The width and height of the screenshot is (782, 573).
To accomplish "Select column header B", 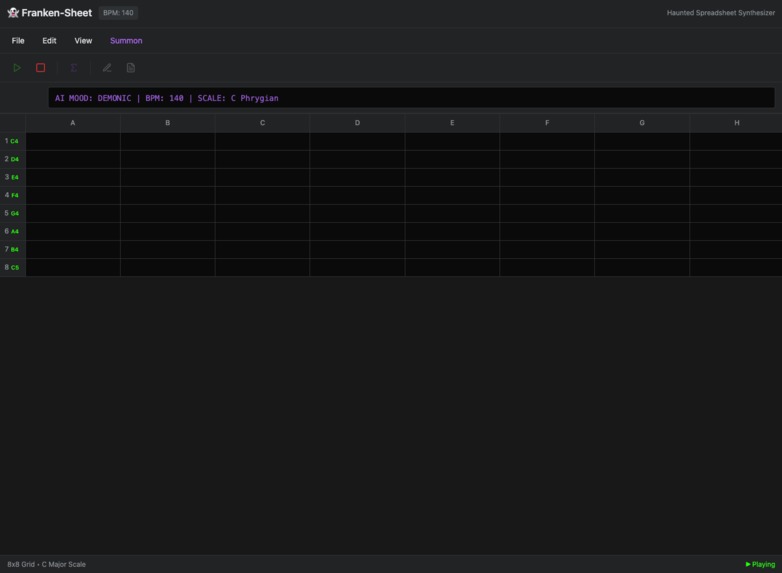I will [x=168, y=123].
